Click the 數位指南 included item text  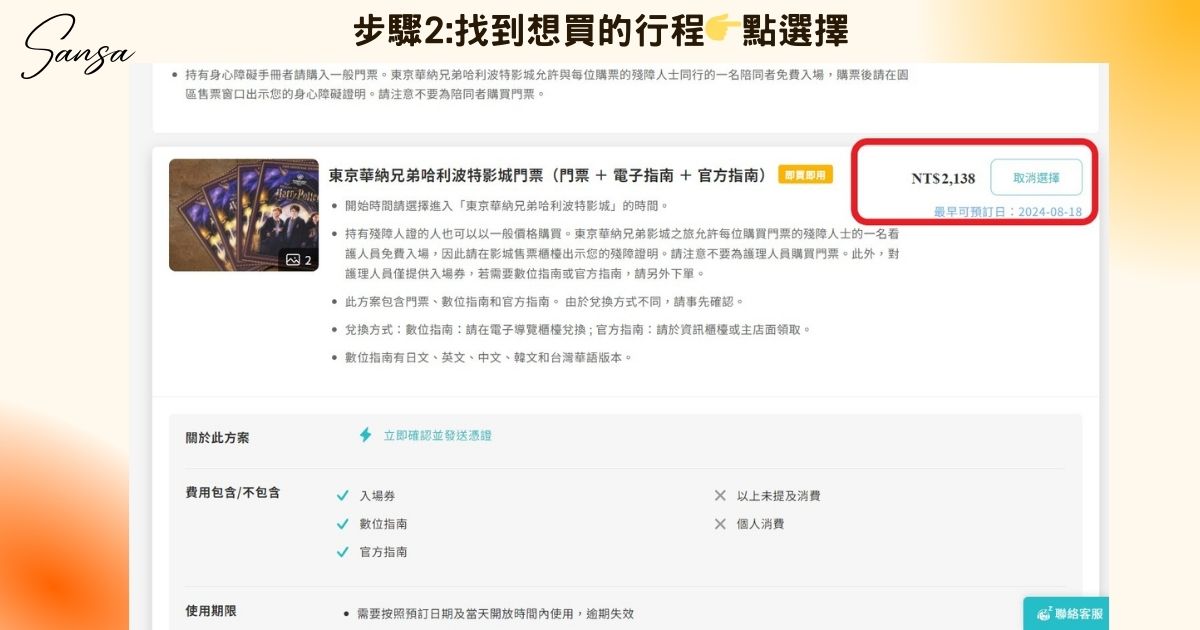point(383,524)
